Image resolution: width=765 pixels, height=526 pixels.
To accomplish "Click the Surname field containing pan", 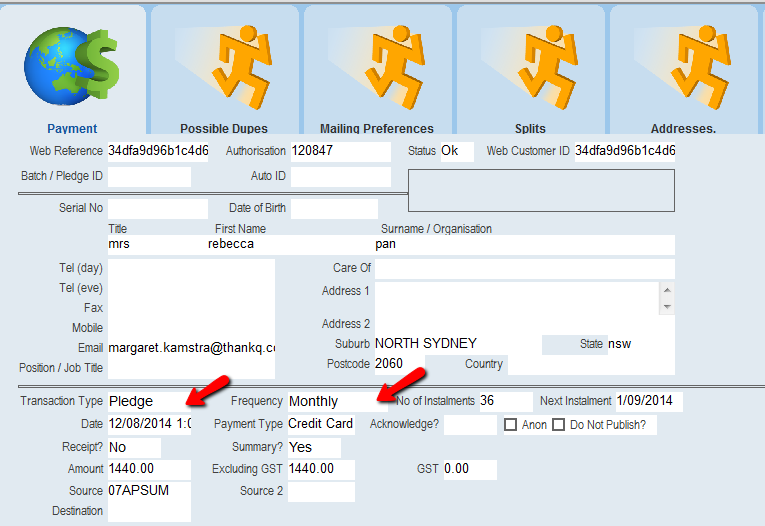I will [x=523, y=244].
